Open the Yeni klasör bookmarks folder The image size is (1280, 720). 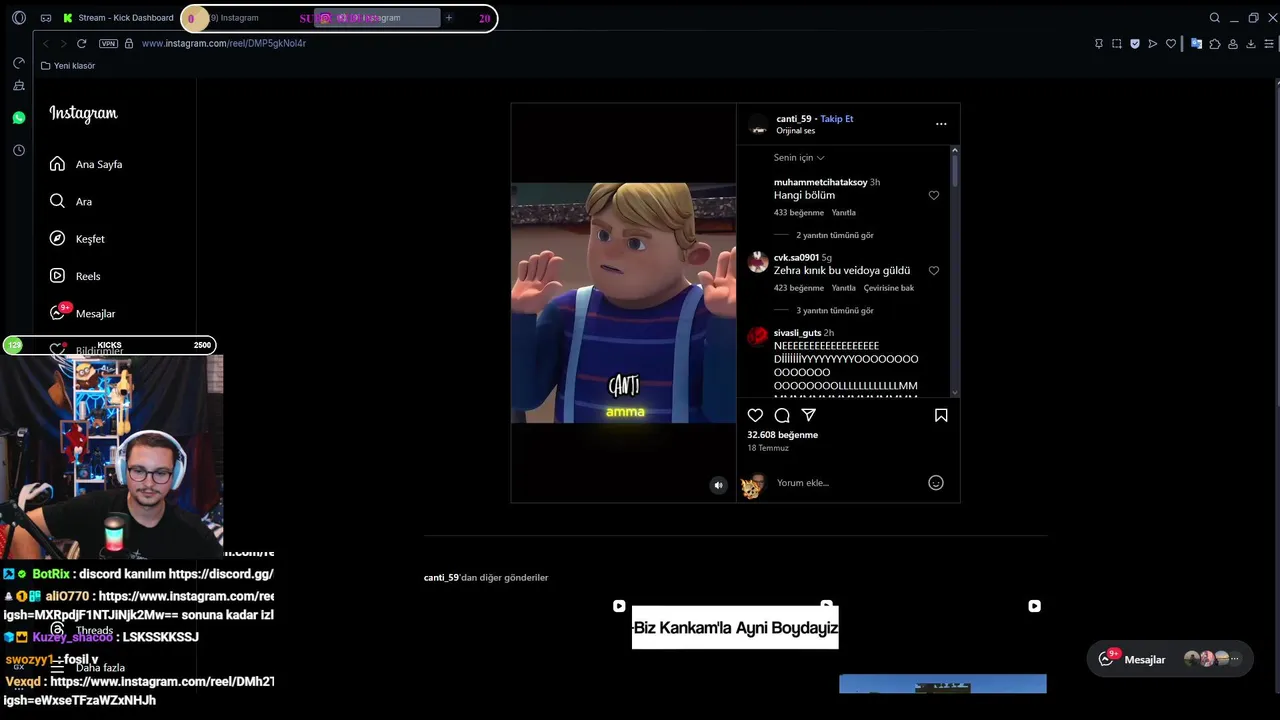68,66
